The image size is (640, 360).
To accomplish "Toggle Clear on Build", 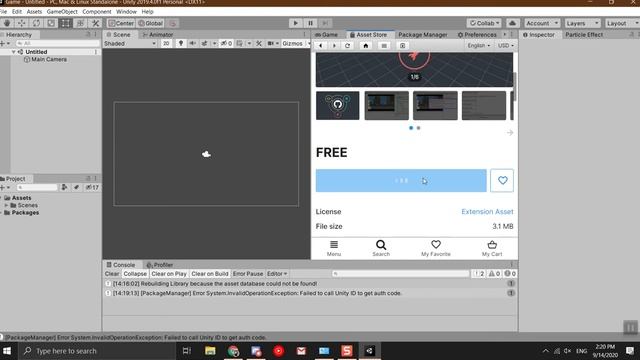I will [x=210, y=274].
